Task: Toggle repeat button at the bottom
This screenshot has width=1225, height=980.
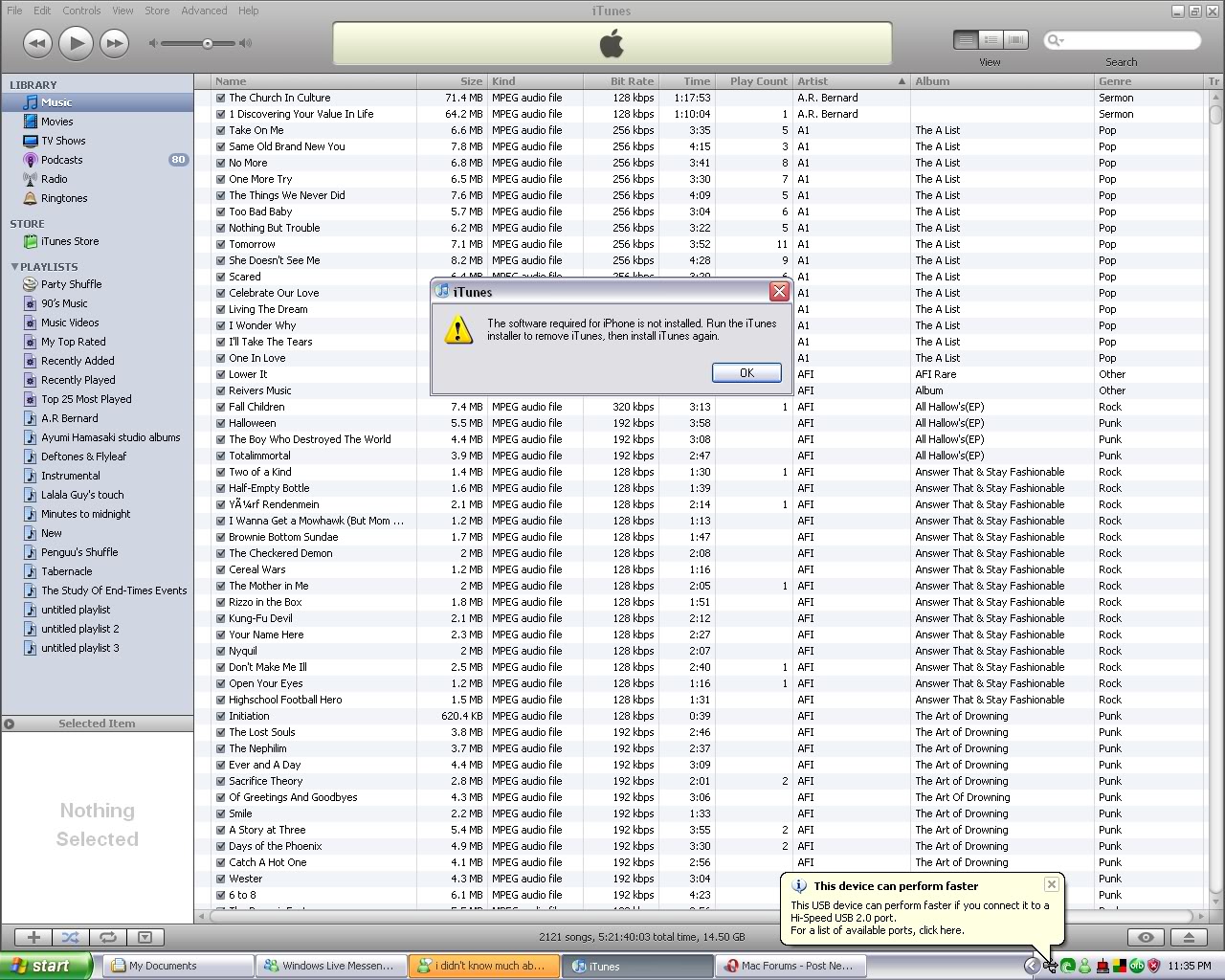Action: click(107, 938)
